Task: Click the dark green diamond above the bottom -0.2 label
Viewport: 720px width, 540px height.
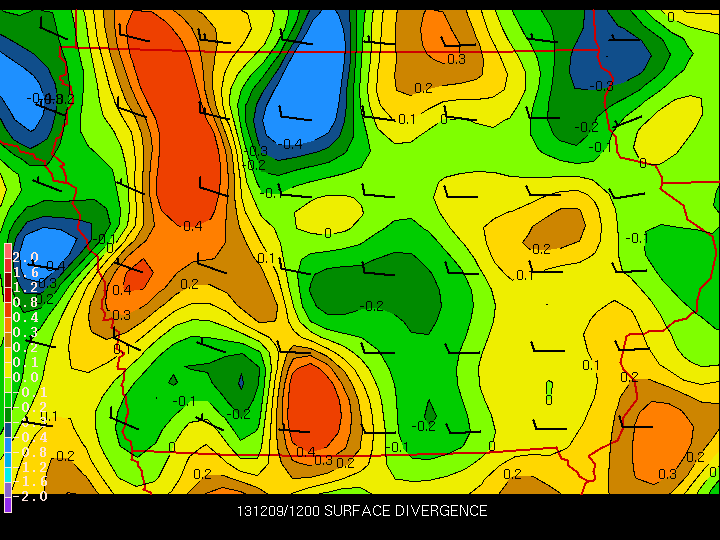Action: click(x=430, y=409)
